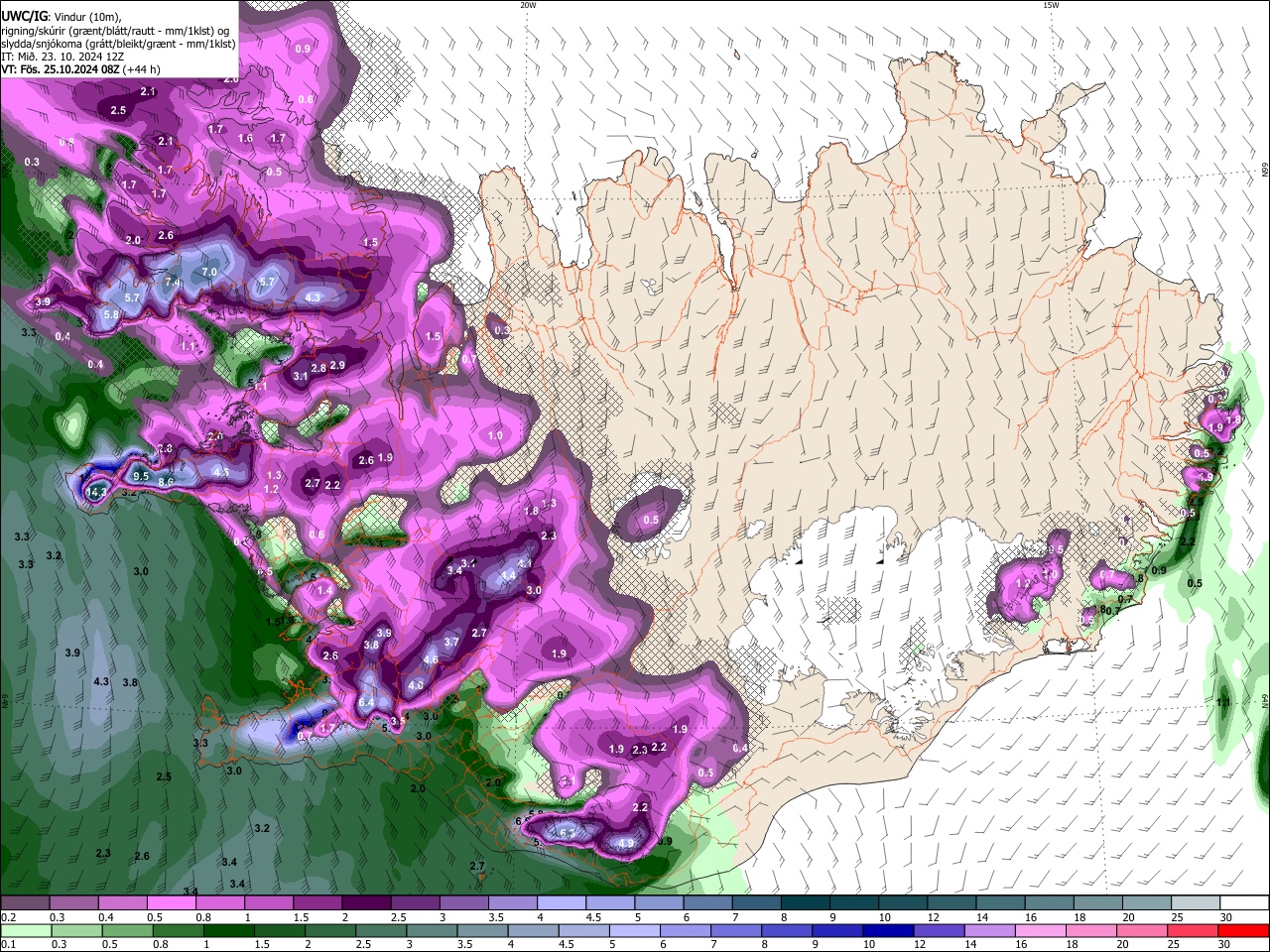Click the '14.3' precipitation value
1270x952 pixels.
coord(97,492)
